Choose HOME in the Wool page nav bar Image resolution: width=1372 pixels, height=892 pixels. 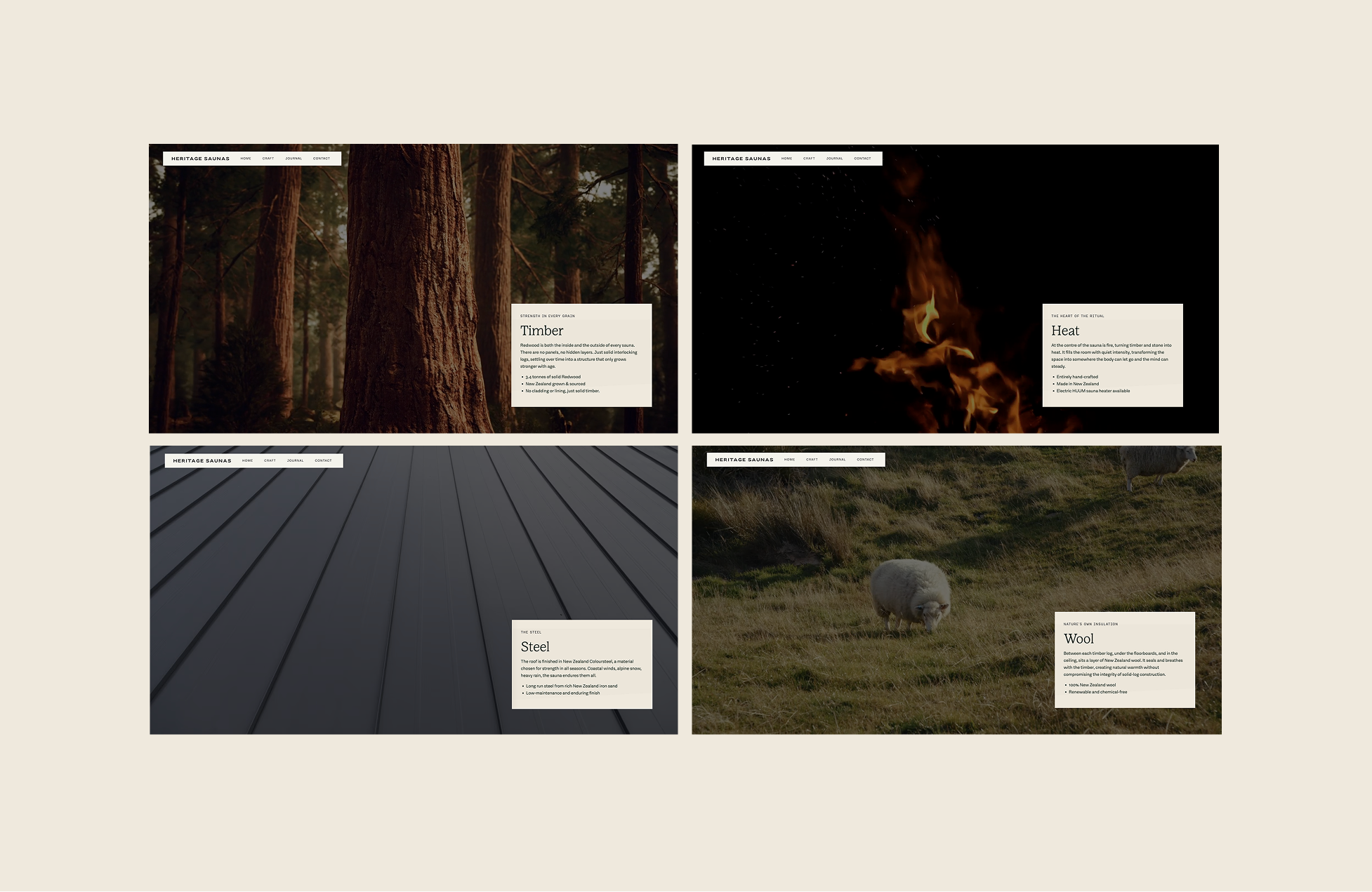789,460
